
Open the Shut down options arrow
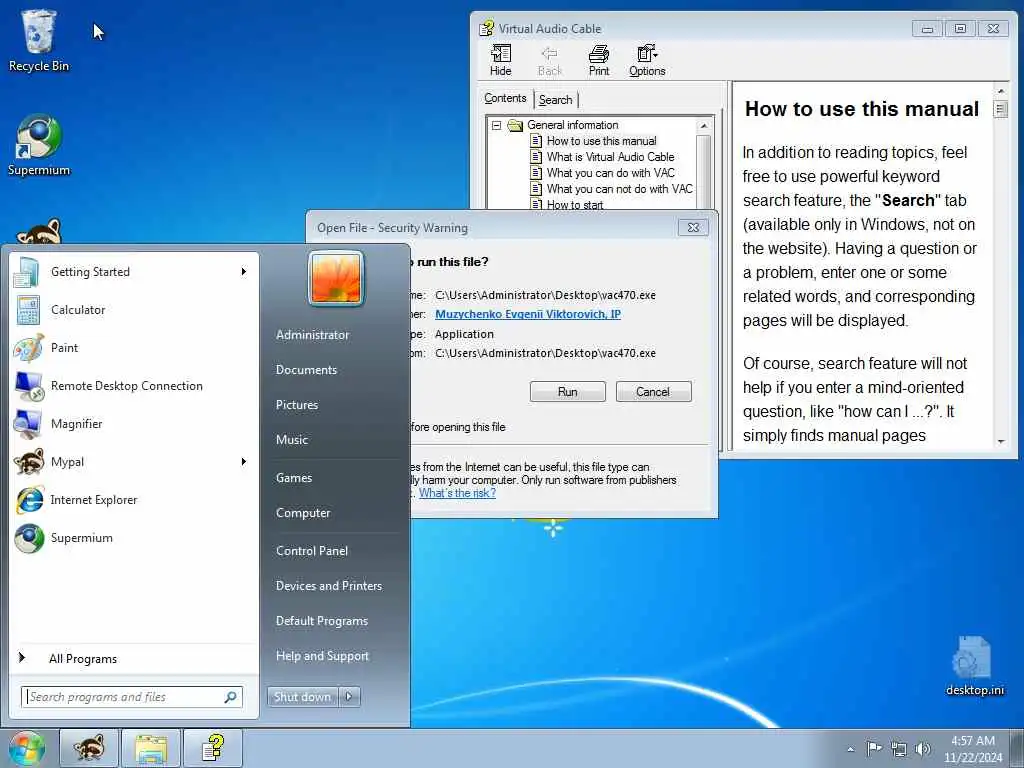[x=349, y=697]
